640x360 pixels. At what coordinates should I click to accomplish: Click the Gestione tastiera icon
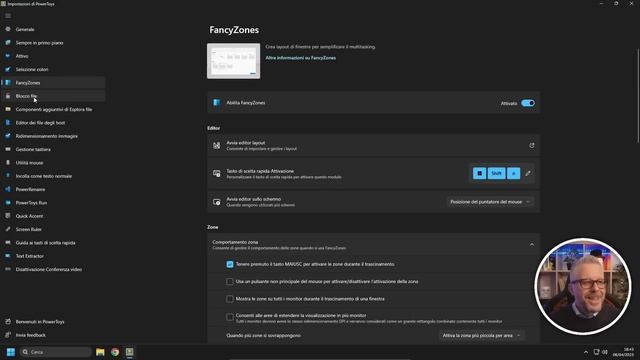click(x=8, y=149)
